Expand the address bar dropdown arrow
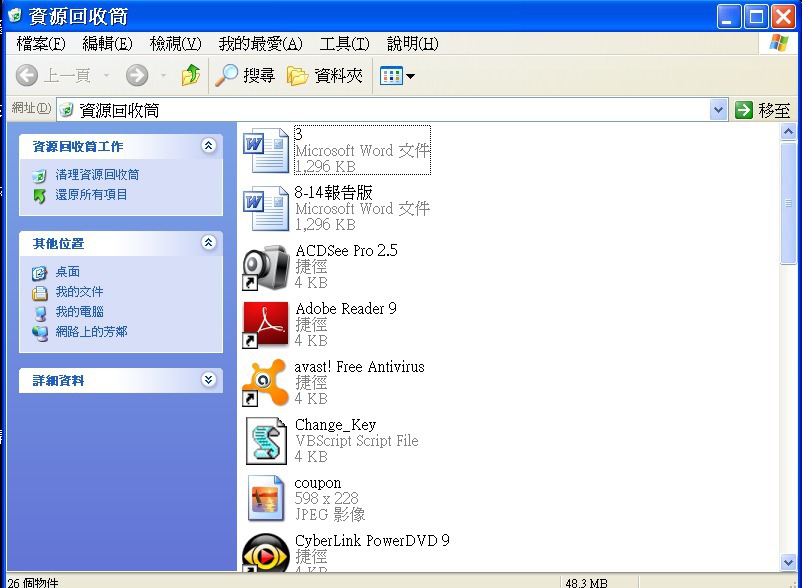 [x=719, y=110]
